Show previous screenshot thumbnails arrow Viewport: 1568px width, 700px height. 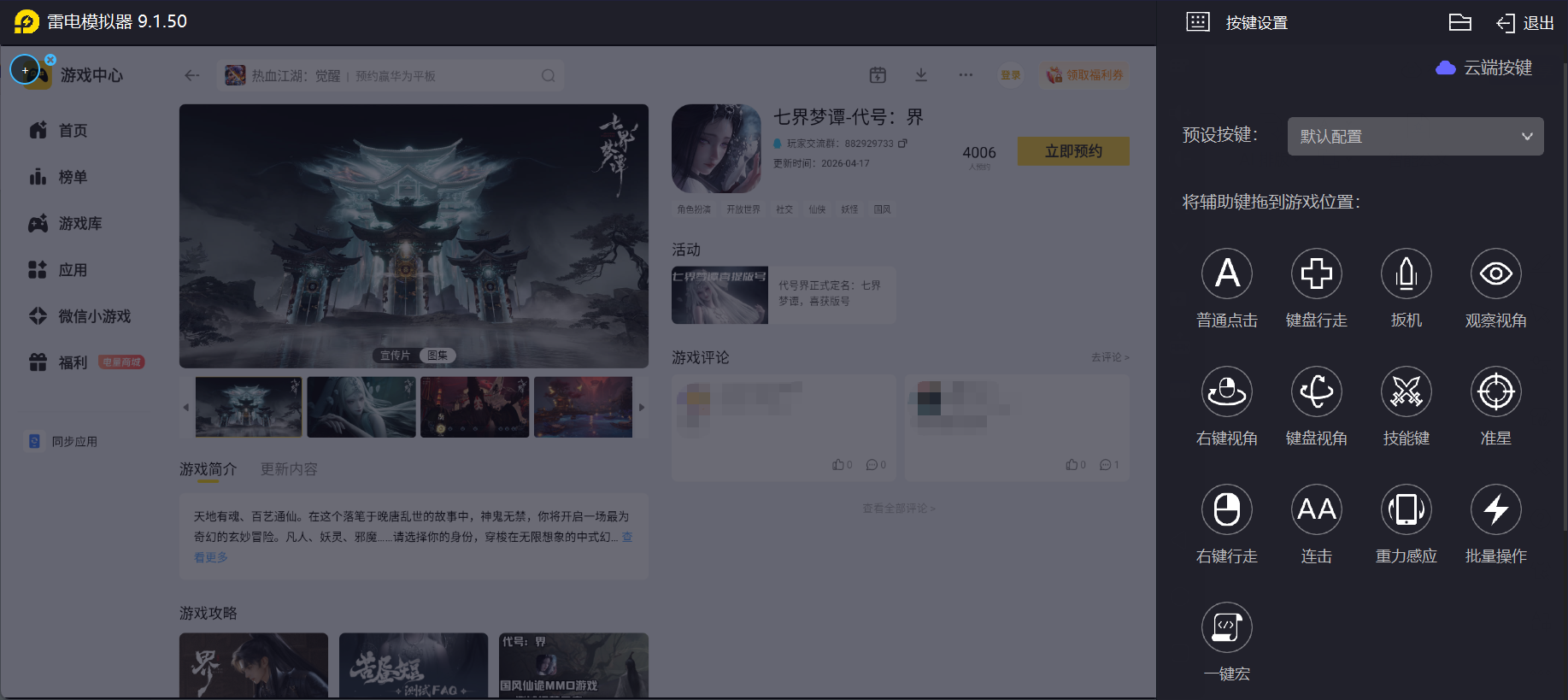(186, 408)
